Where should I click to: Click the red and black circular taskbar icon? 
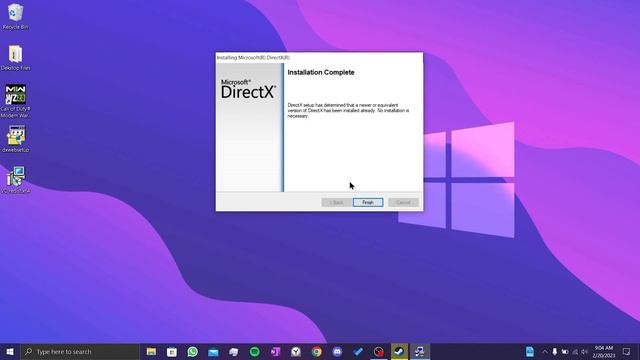pos(379,352)
